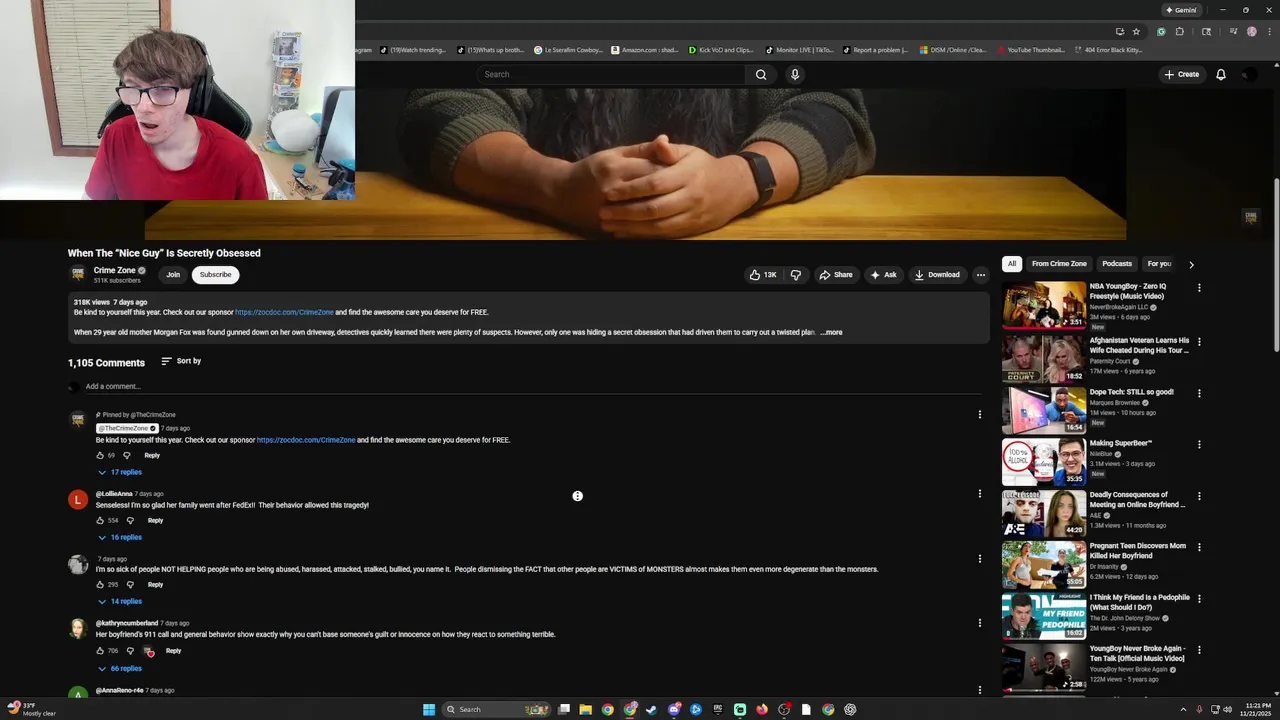Open the Gemini button in the Chrome title bar
Viewport: 1280px width, 720px height.
click(x=1181, y=10)
